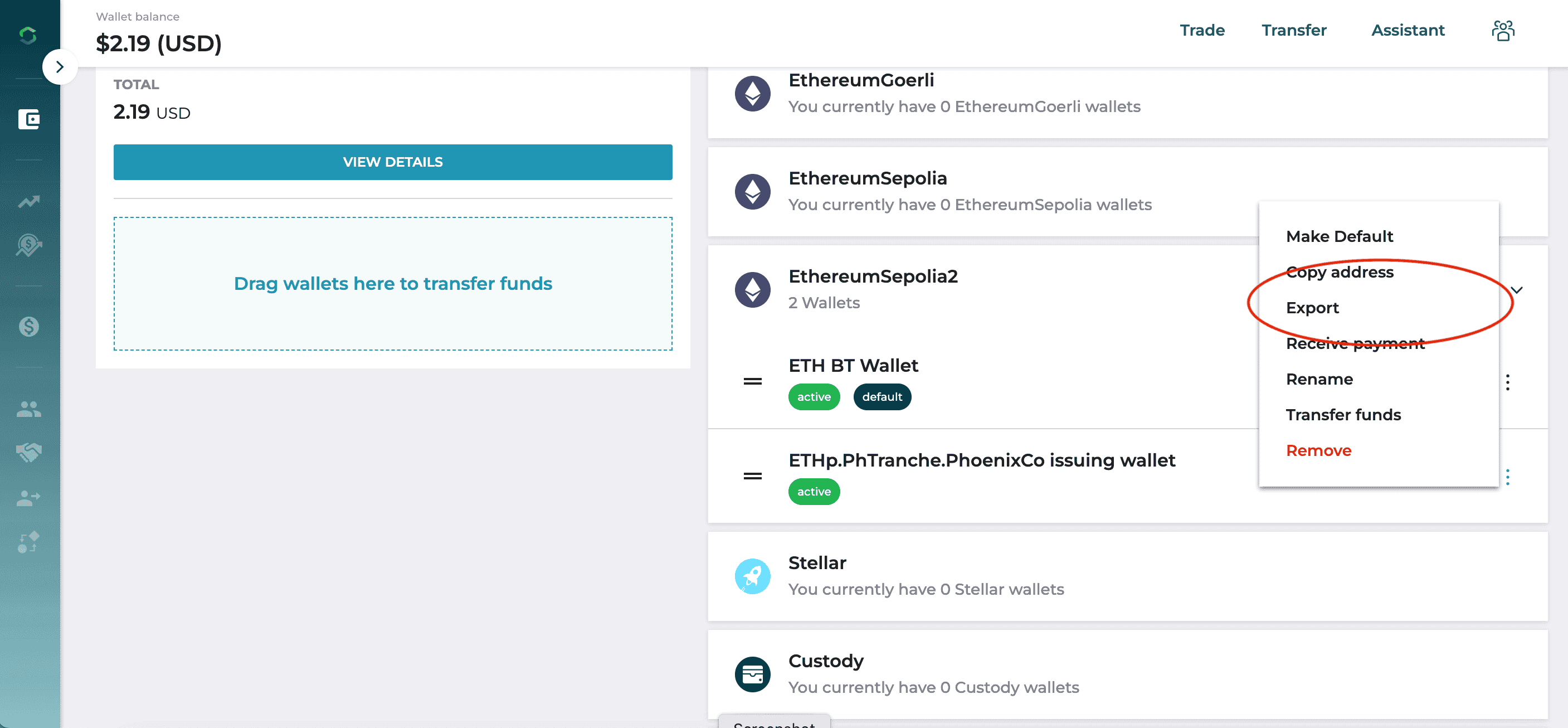Open the trending chart sidebar icon
Viewport: 1568px width, 728px height.
28,201
